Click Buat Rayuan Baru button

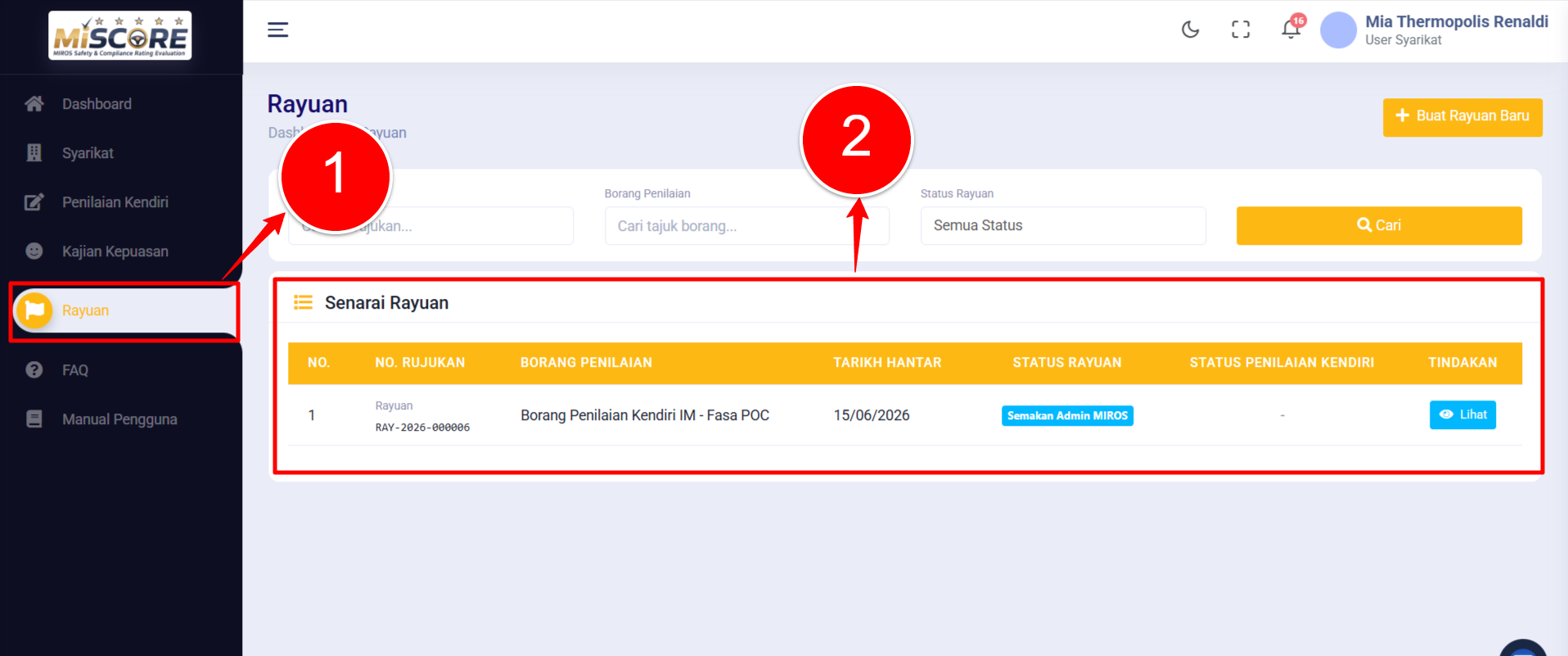click(1462, 117)
